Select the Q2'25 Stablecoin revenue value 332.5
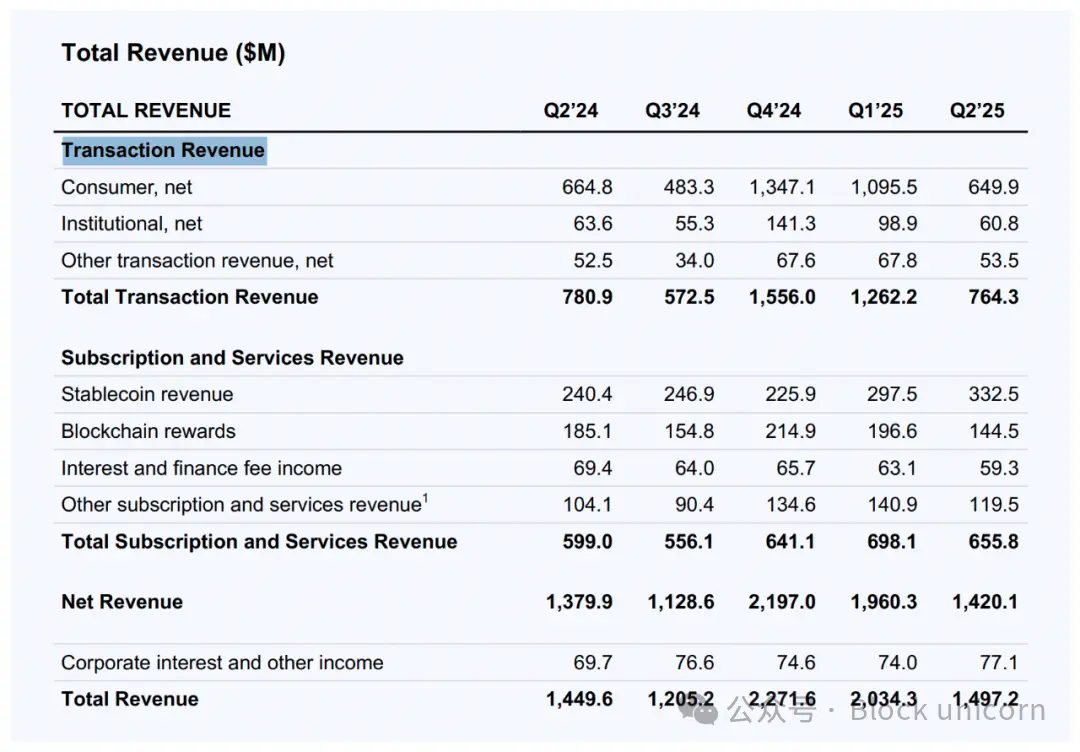The height and width of the screenshot is (752, 1080). click(993, 394)
